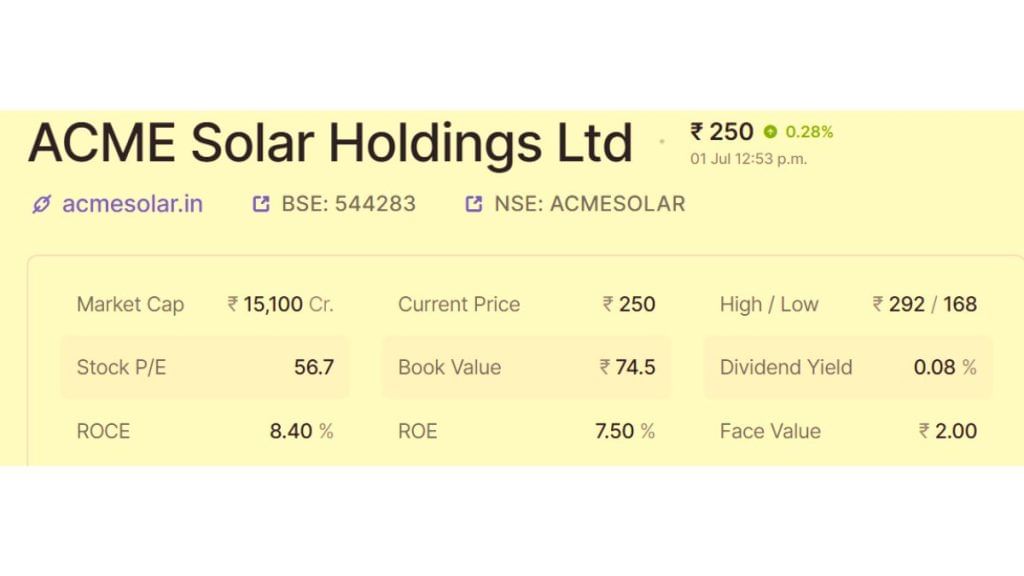Click the 01 Jul 12:53 p.m. timestamp
Viewport: 1024px width, 576px height.
pos(748,159)
